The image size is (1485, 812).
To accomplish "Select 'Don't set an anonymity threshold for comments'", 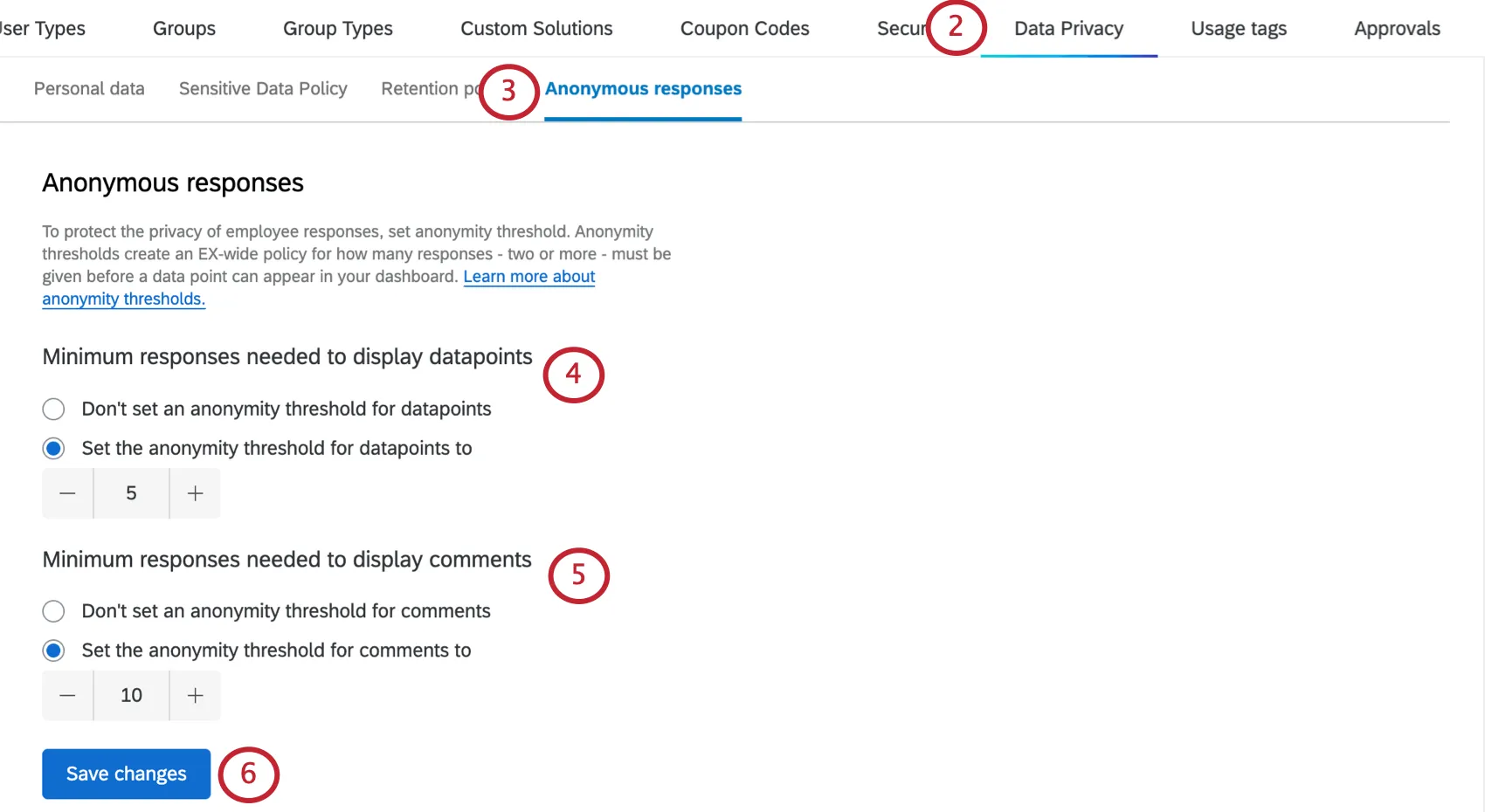I will [53, 611].
